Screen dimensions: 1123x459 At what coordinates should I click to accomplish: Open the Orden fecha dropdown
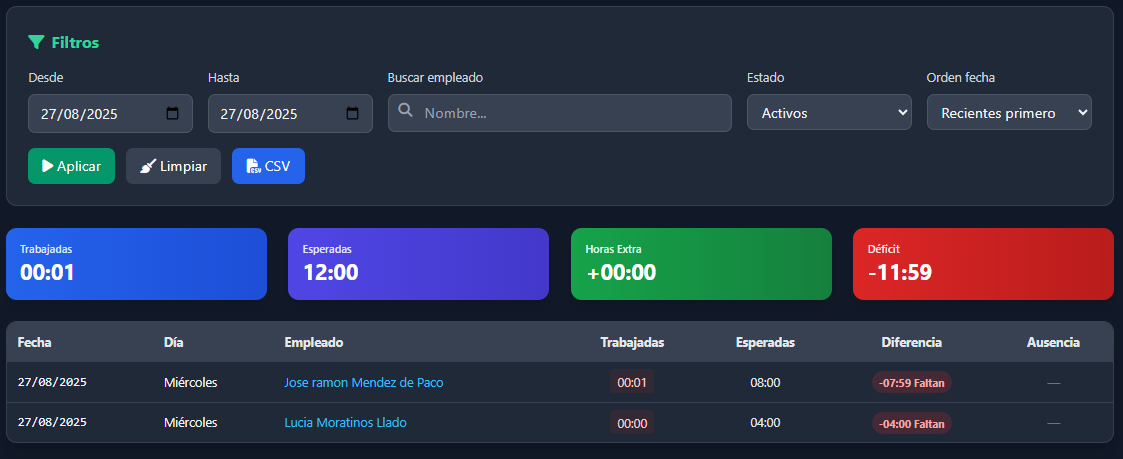pos(1009,113)
